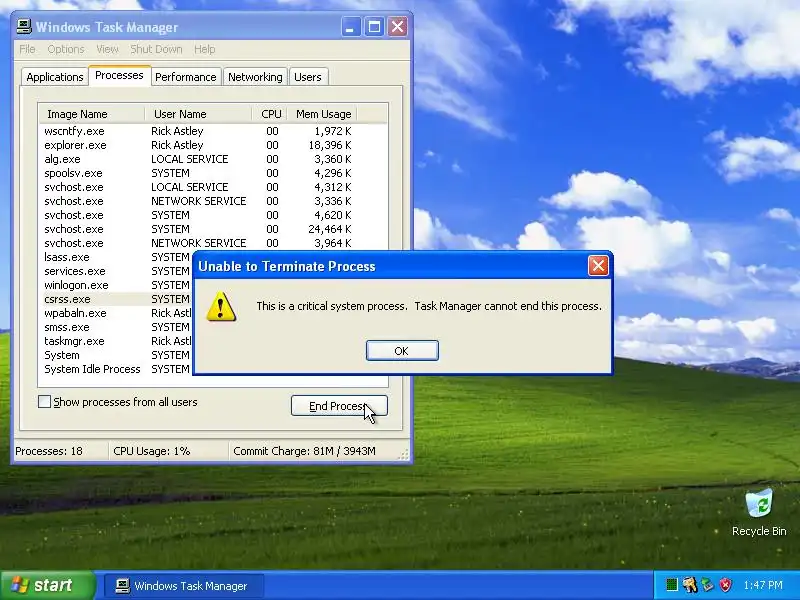Click LOCAL SERVICE beside alg.exe
Viewport: 800px width, 600px height.
pyautogui.click(x=190, y=159)
